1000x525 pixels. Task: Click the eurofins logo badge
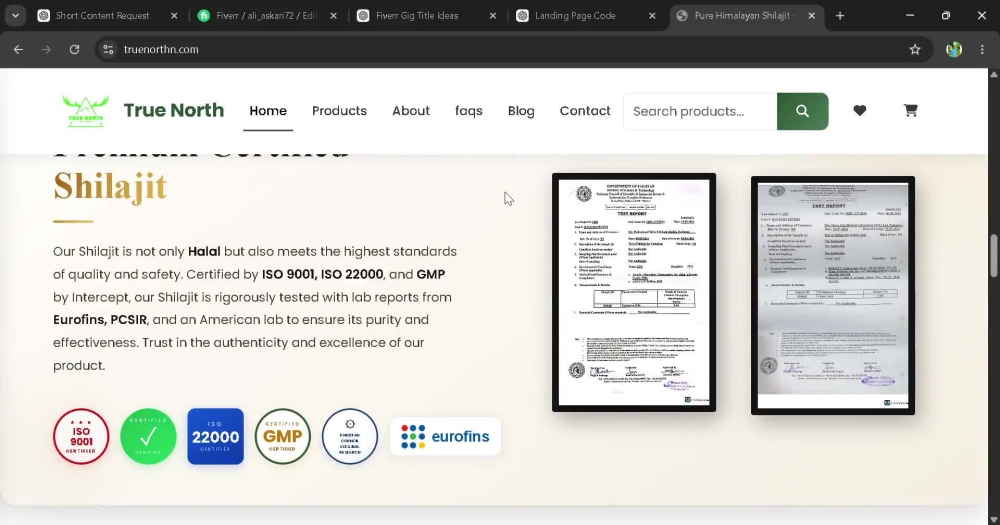[445, 436]
